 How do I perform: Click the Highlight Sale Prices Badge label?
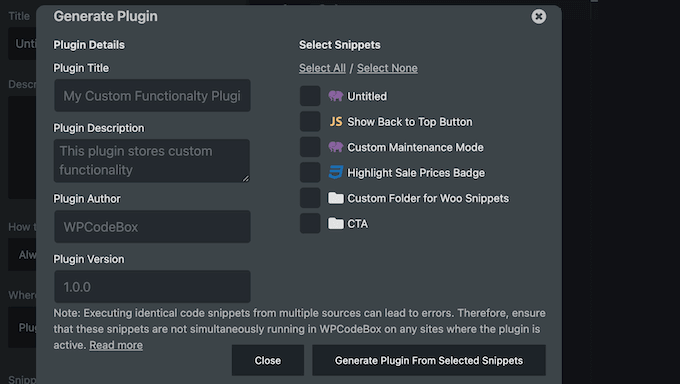(416, 173)
